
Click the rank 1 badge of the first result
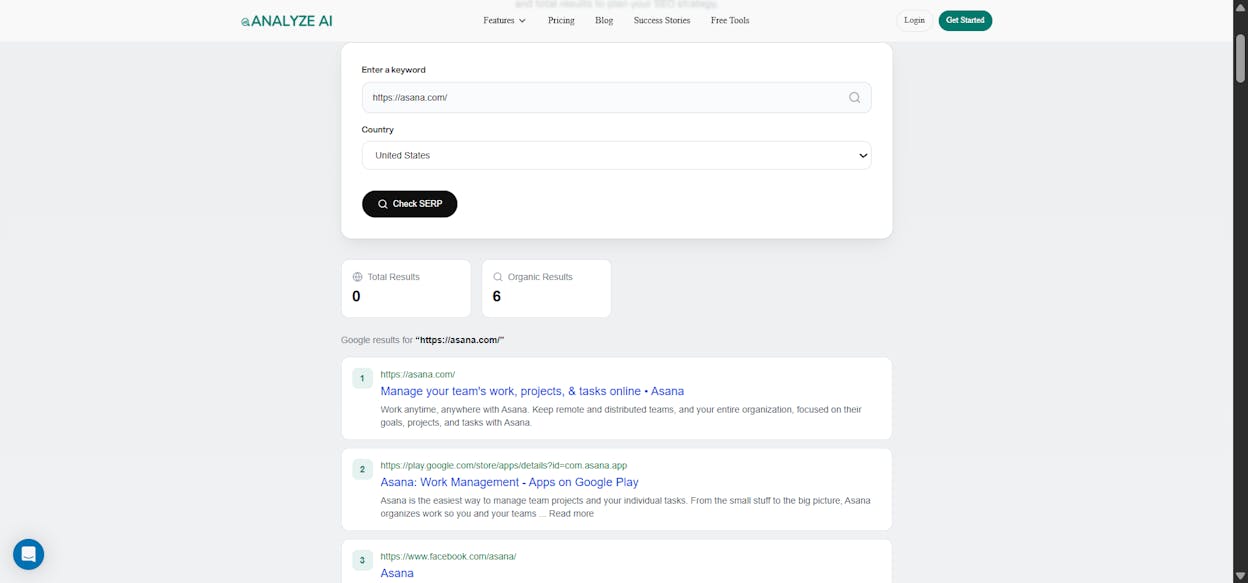[x=362, y=379]
